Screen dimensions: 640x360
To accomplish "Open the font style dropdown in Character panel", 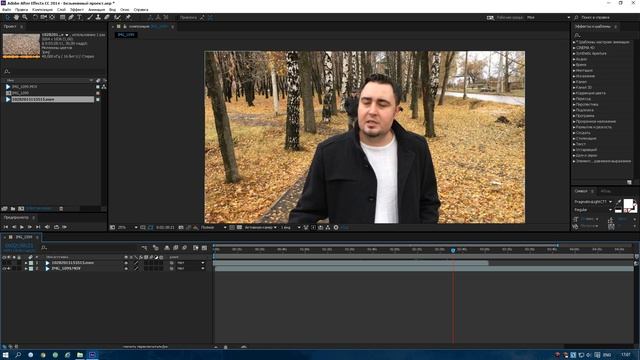I will click(x=593, y=210).
